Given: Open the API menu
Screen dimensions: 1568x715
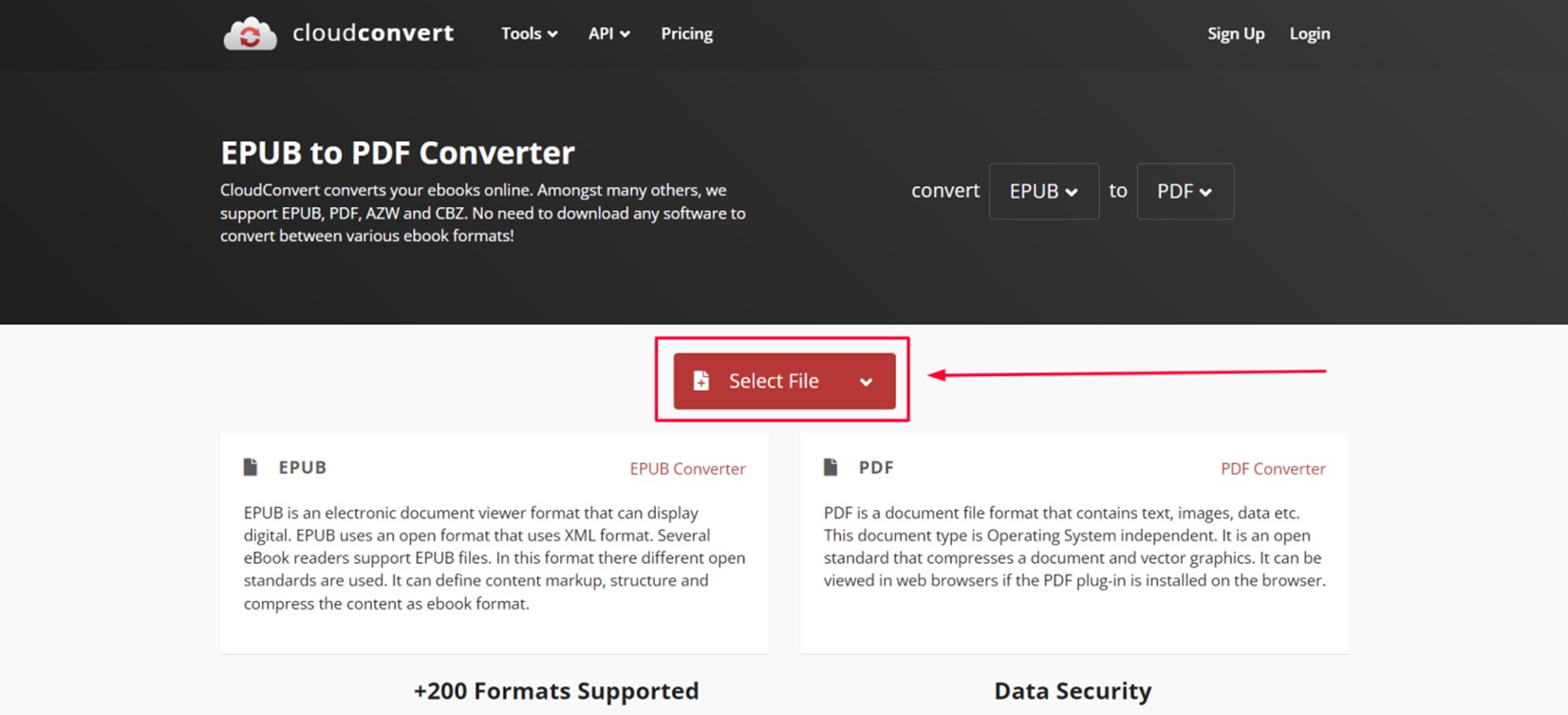Looking at the screenshot, I should (x=609, y=33).
